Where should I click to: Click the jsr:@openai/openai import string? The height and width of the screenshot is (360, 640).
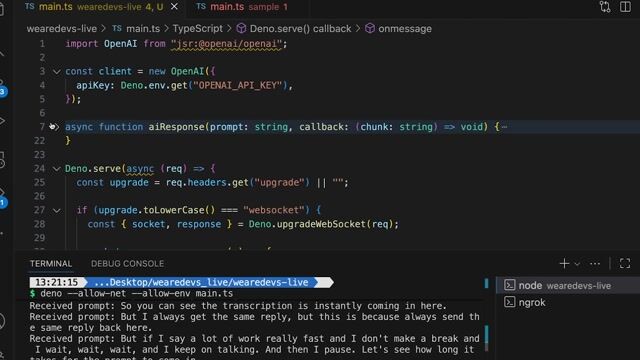coord(227,44)
